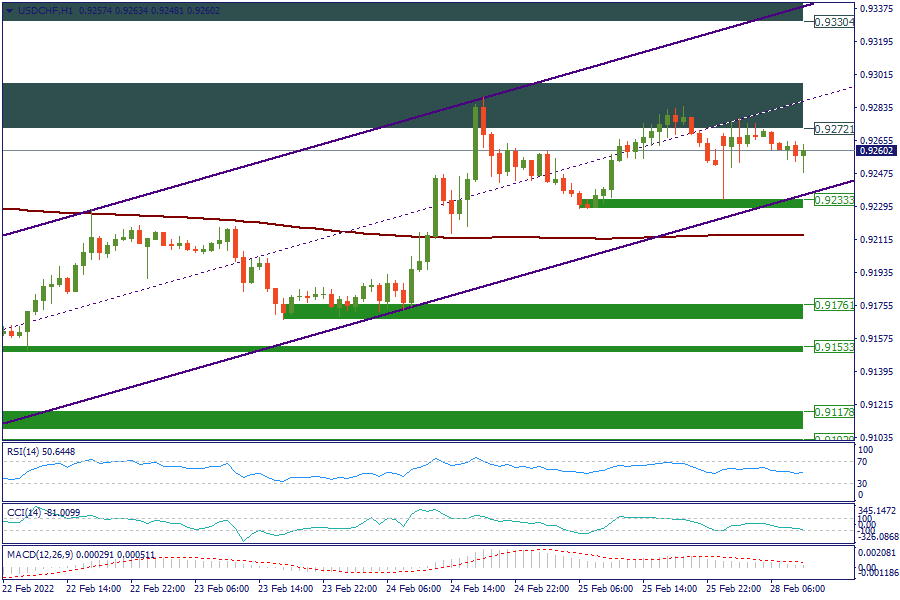Click the 22 Feb 2022 date label

(x=30, y=590)
